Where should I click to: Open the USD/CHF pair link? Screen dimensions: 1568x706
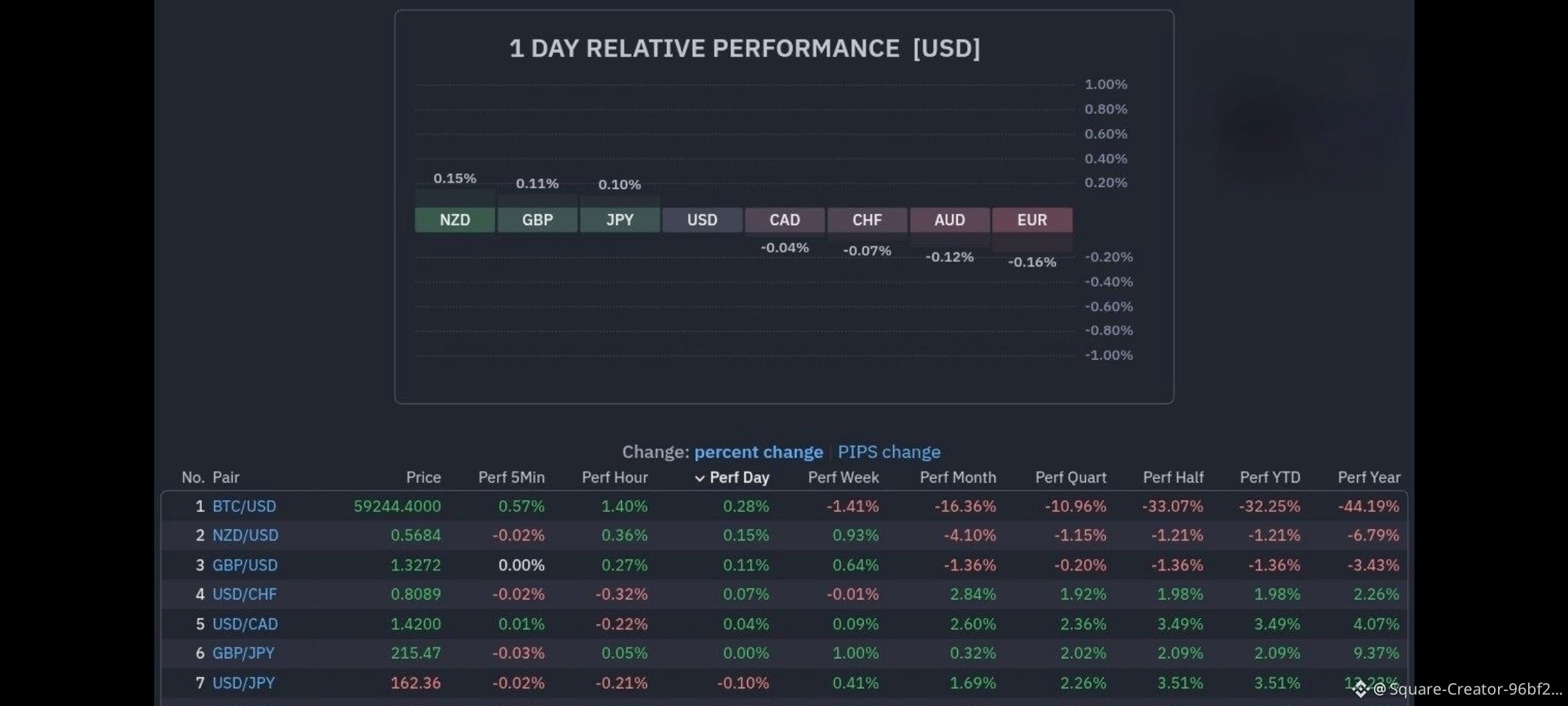[244, 594]
